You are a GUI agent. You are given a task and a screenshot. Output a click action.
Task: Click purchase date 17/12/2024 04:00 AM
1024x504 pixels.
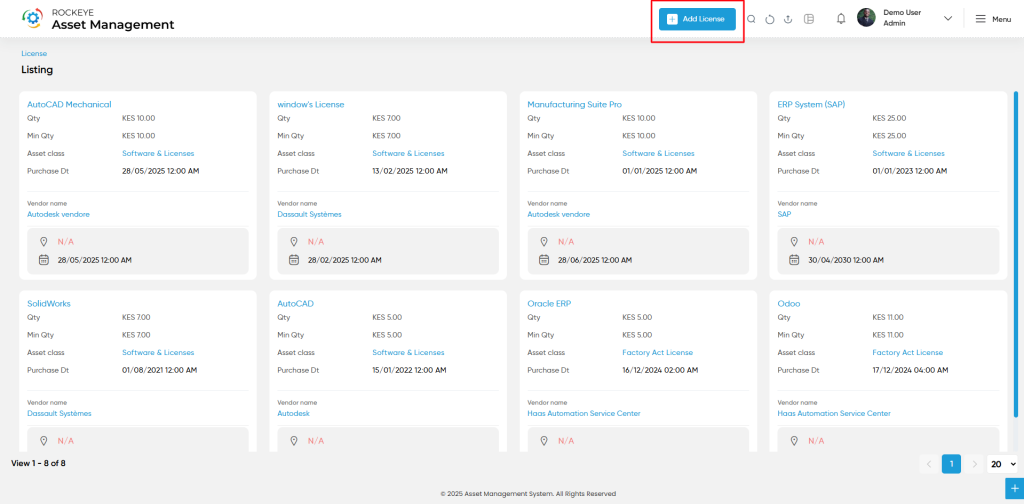910,370
